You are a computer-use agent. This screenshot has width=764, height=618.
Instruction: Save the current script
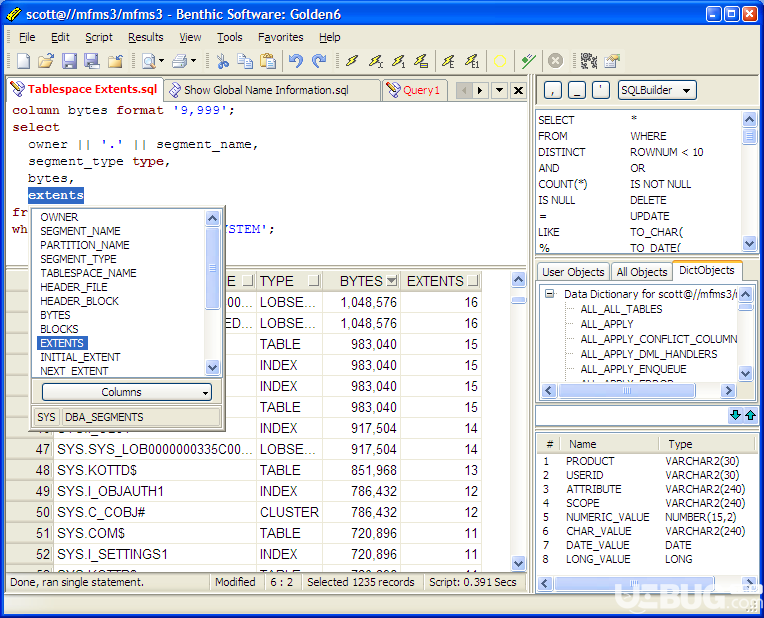coord(69,61)
